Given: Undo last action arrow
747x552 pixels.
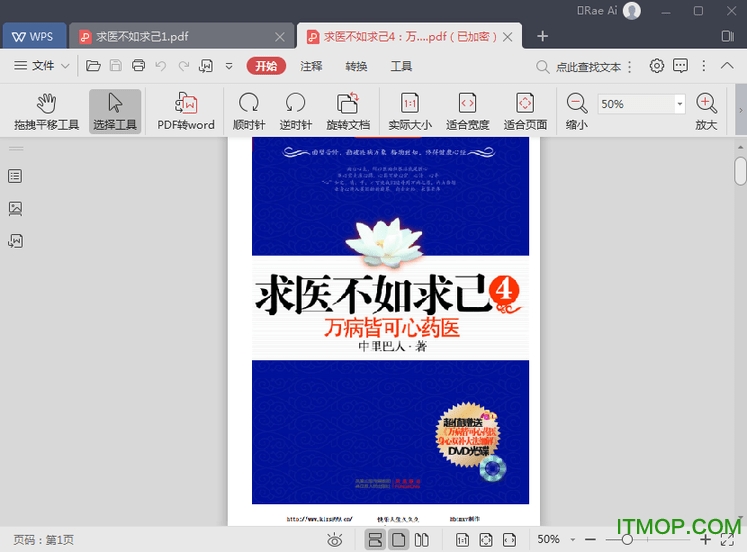Looking at the screenshot, I should pyautogui.click(x=161, y=66).
